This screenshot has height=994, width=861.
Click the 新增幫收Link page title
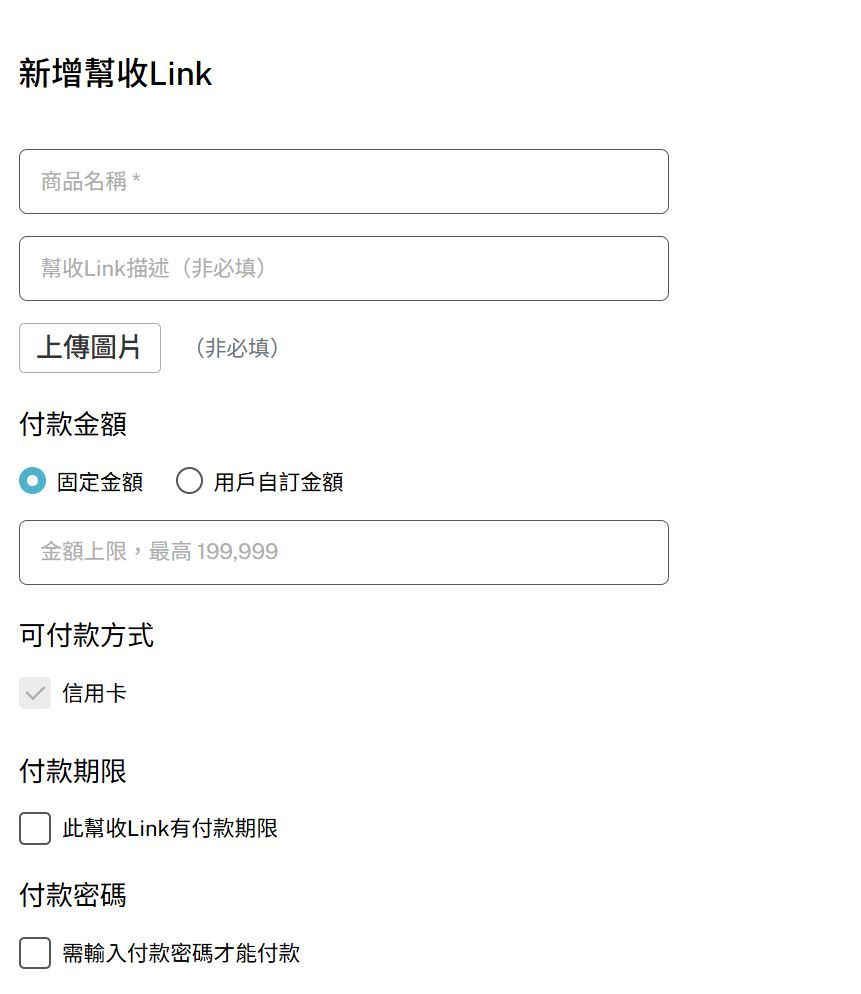[115, 72]
